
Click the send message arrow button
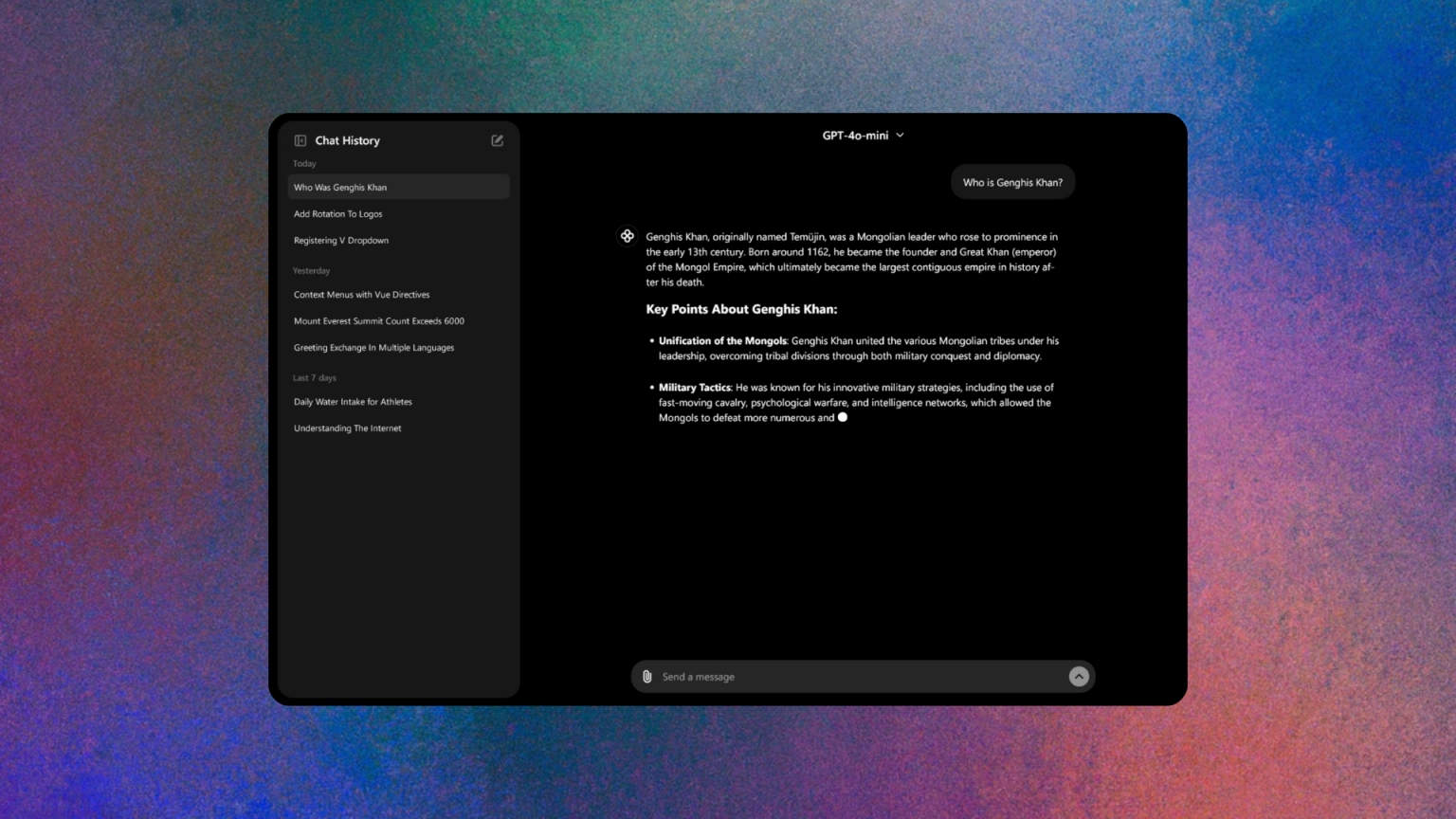tap(1079, 676)
